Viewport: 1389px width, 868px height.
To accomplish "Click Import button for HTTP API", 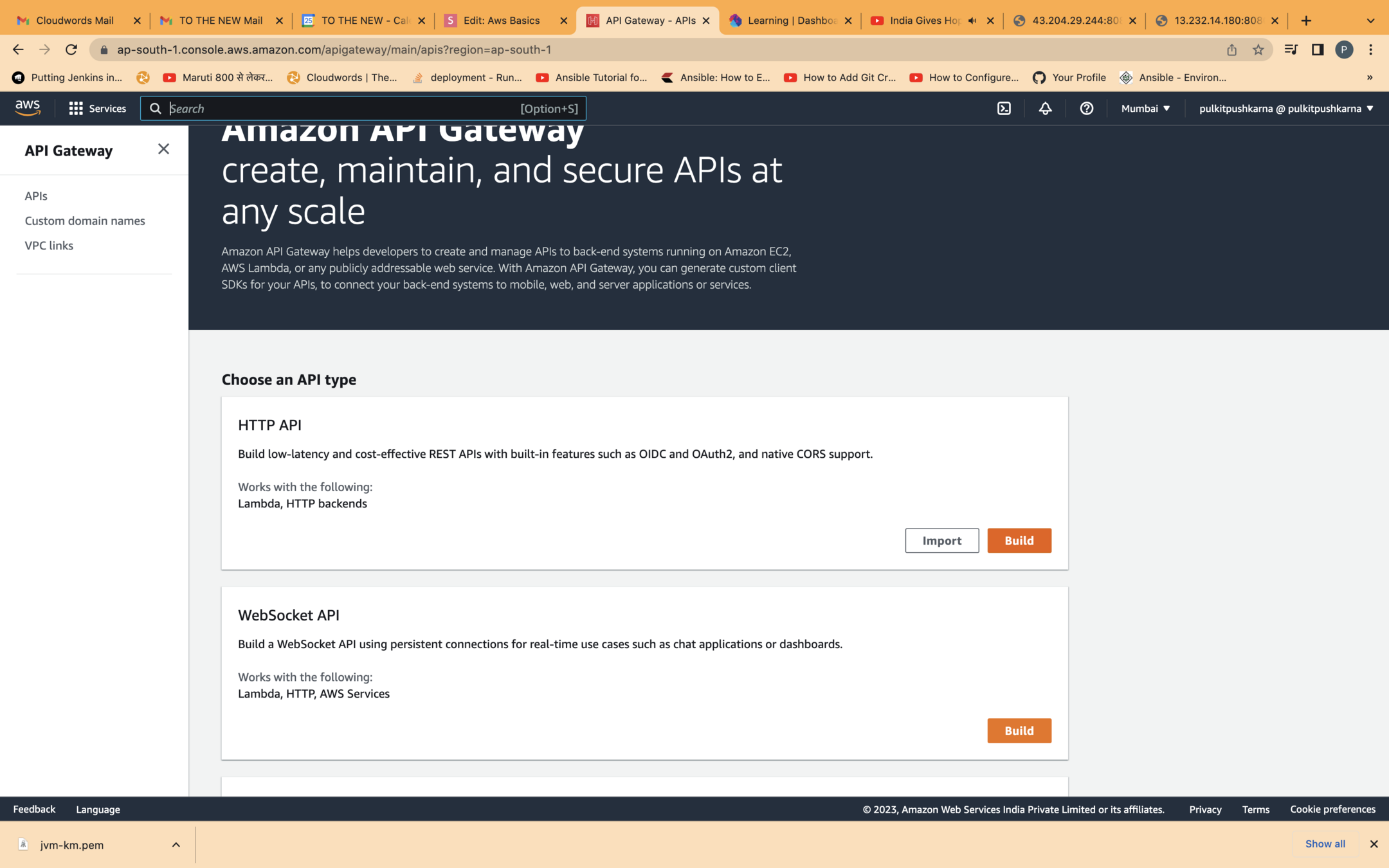I will [x=941, y=540].
